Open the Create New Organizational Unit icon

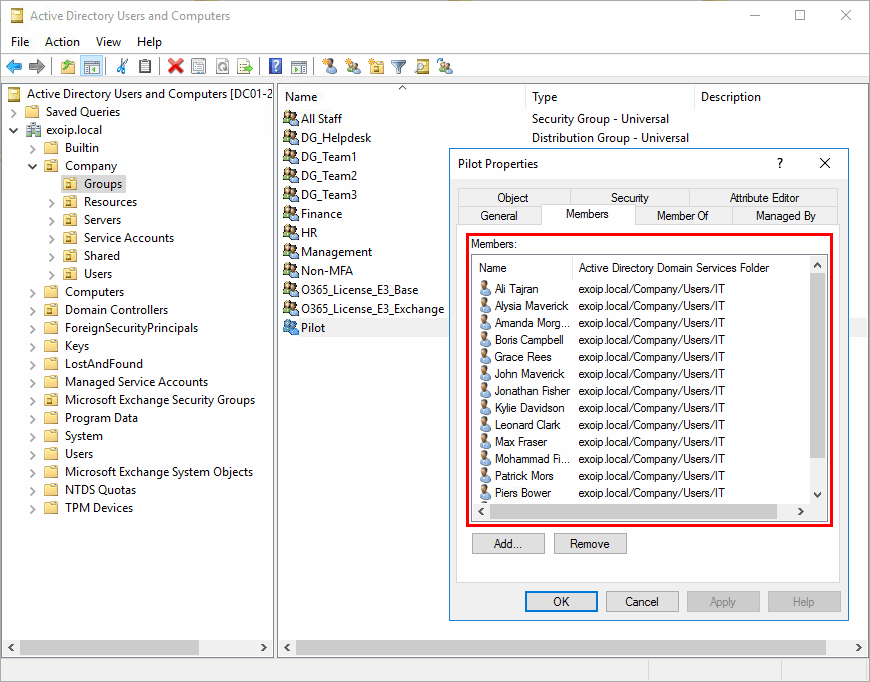(375, 66)
